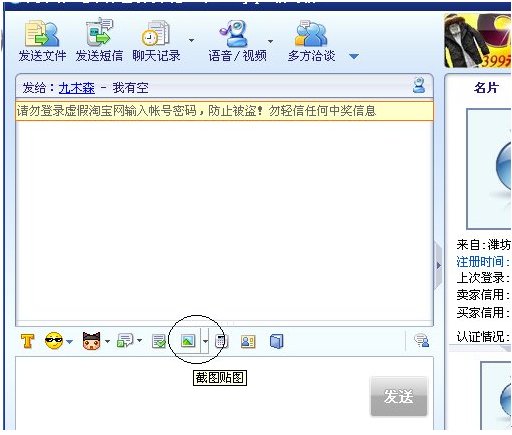Open the sunglasses emoticon picker
Viewport: 512px width, 435px height.
coord(54,341)
